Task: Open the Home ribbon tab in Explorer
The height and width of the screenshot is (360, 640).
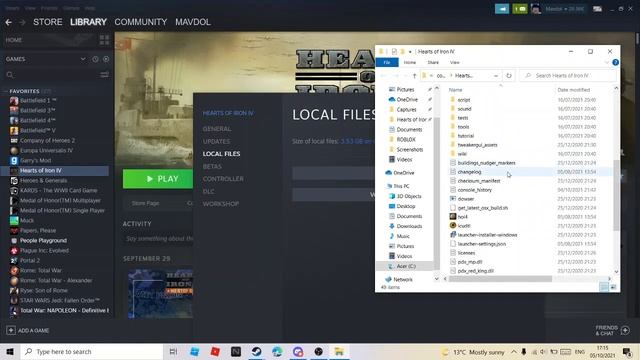Action: 409,62
